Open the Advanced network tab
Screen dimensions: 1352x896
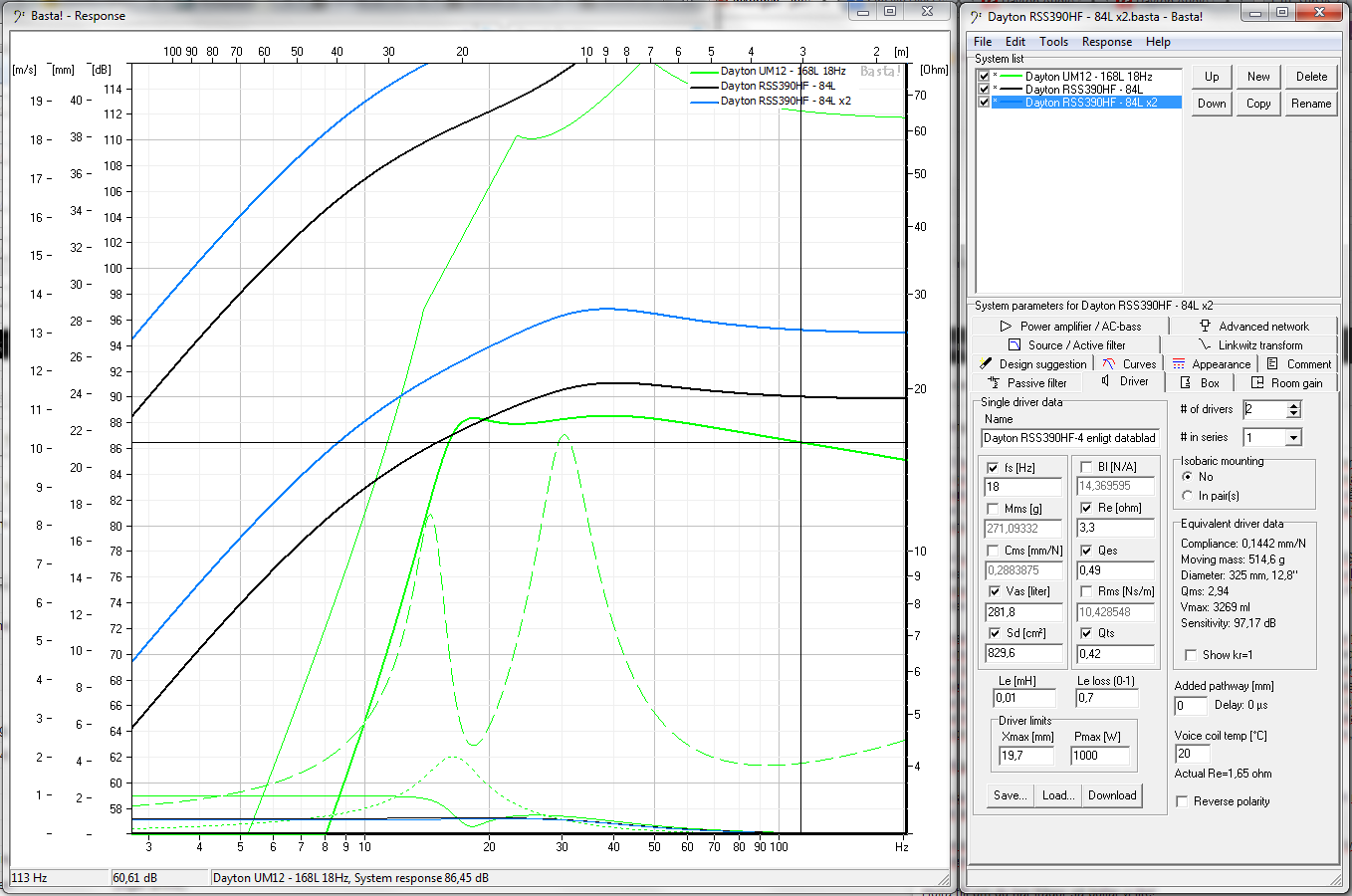(1253, 327)
